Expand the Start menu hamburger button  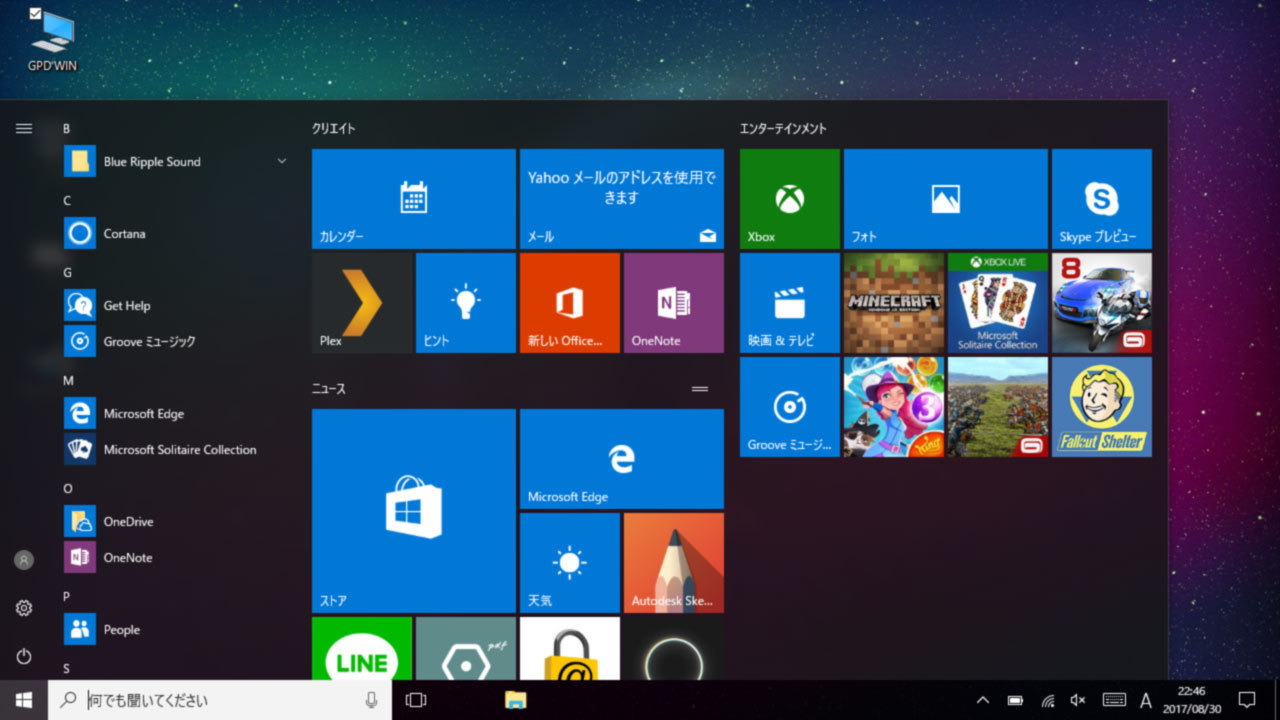point(24,128)
